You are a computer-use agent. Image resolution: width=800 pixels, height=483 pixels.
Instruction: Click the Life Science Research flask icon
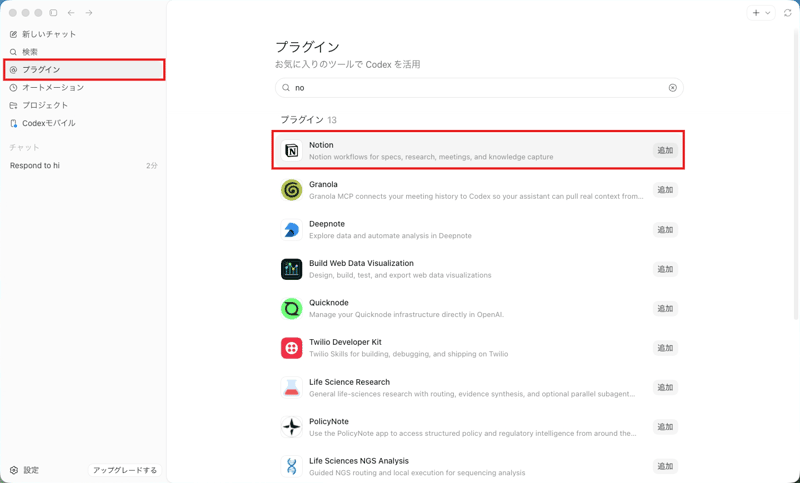point(291,388)
